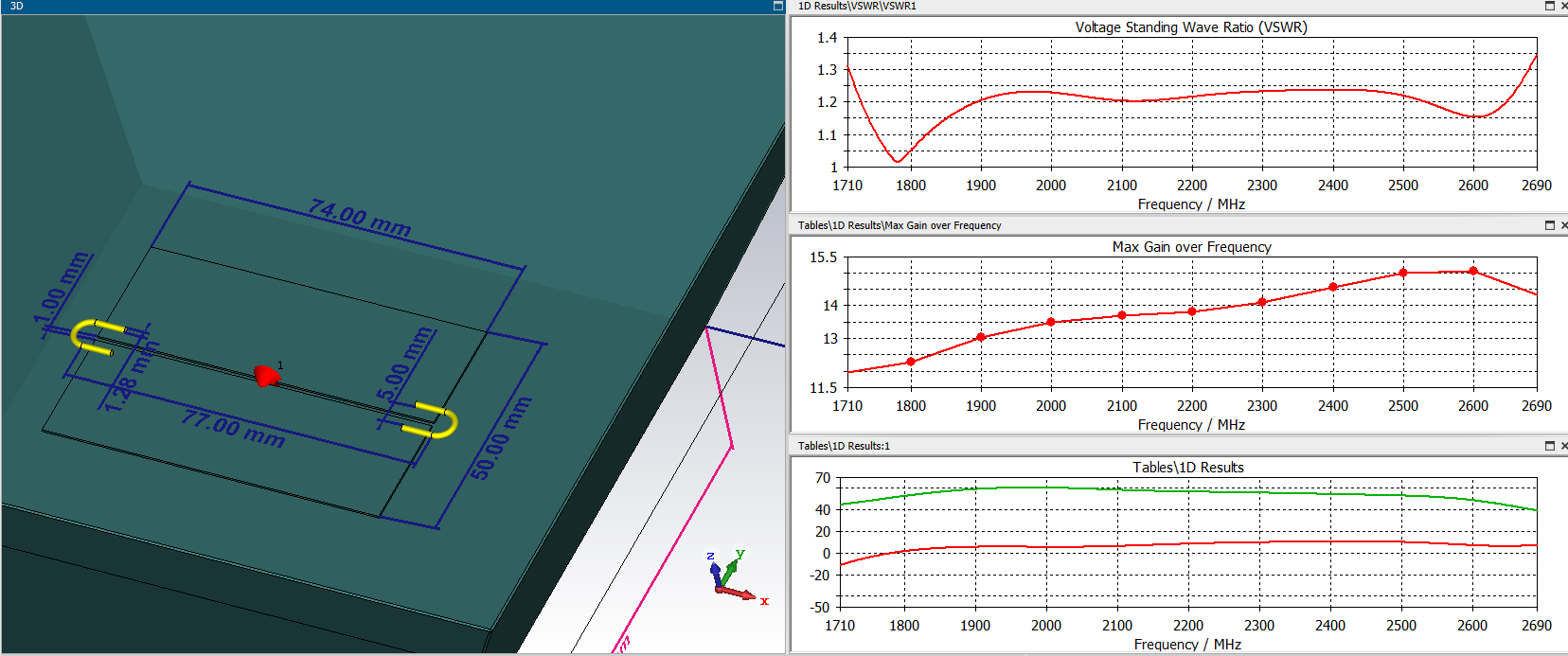Viewport: 1568px width, 656px height.
Task: Pick the 1800 MHz Max Gain data point
Action: (911, 362)
